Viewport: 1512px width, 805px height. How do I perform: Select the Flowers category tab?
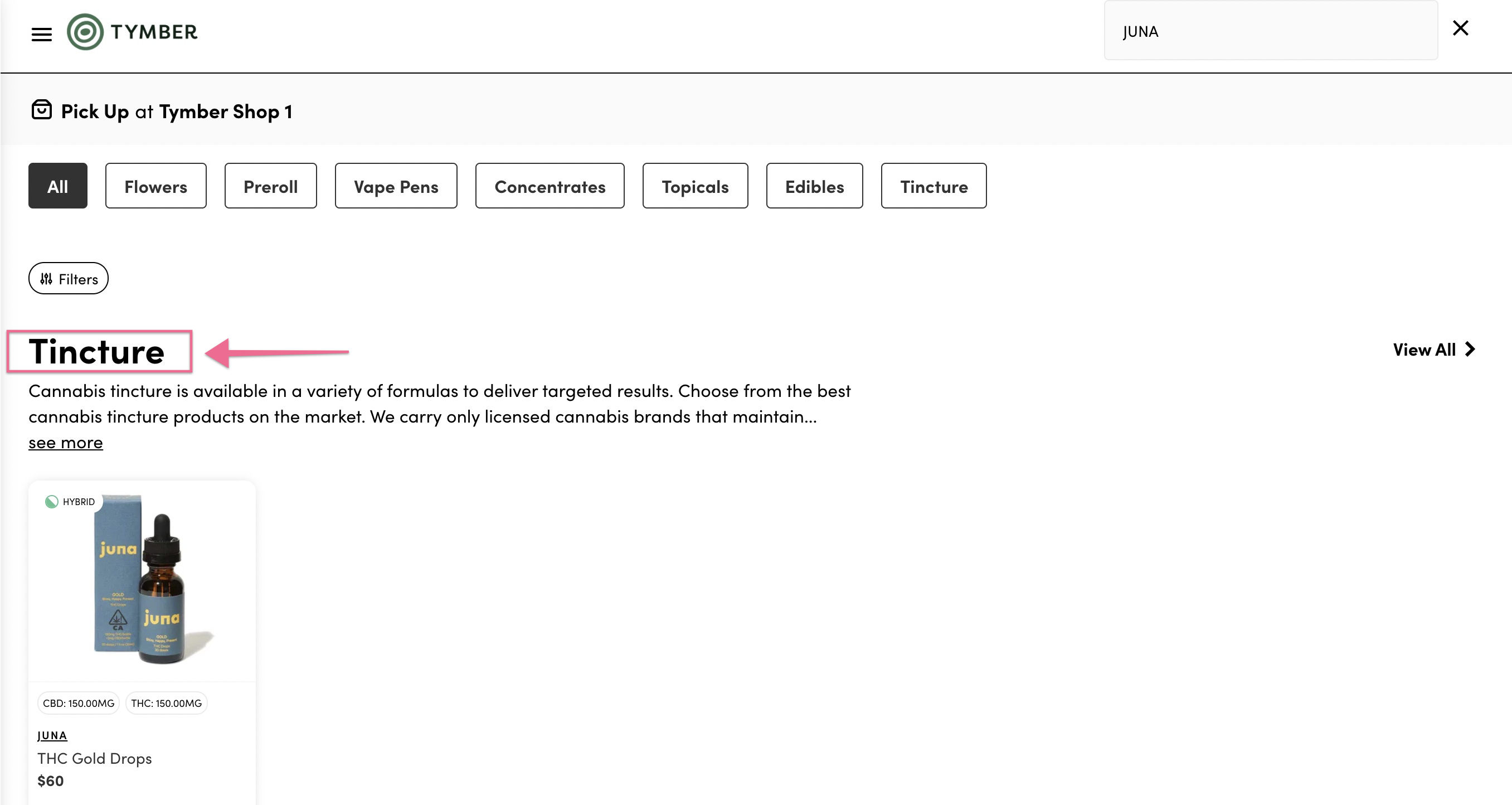155,186
